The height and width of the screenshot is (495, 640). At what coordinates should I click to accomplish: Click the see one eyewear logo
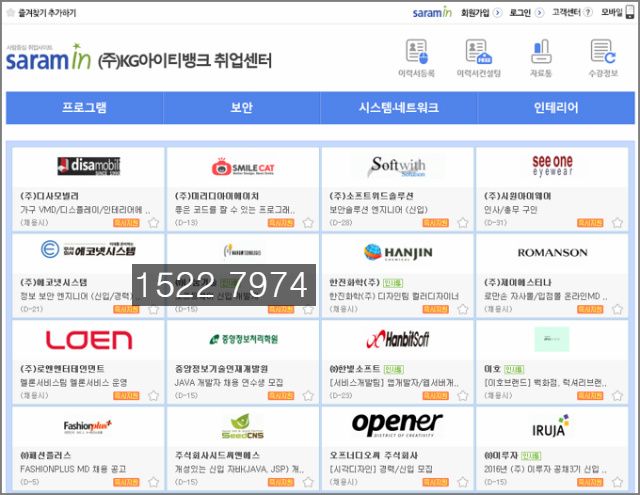point(553,165)
